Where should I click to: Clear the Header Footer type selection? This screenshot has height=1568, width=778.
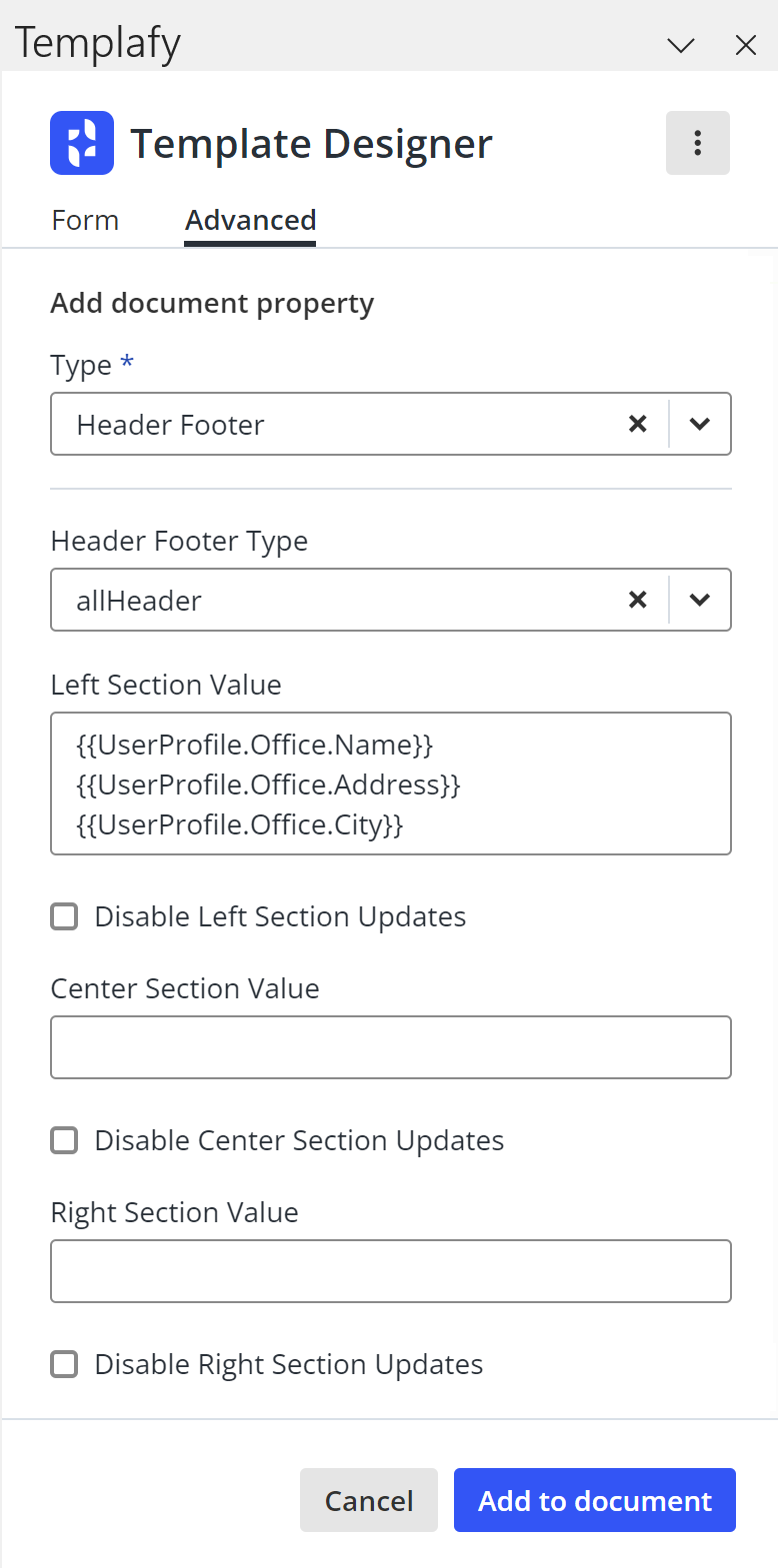coord(637,424)
